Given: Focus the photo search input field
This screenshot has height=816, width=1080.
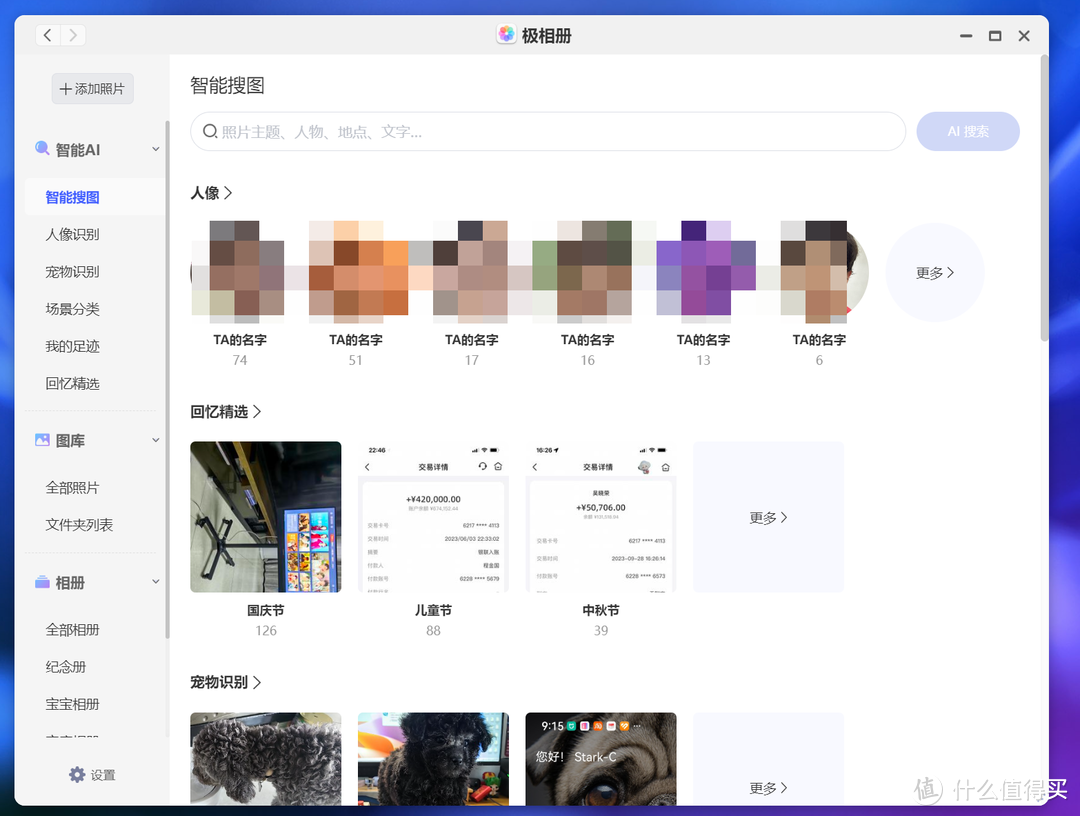Looking at the screenshot, I should (x=548, y=132).
